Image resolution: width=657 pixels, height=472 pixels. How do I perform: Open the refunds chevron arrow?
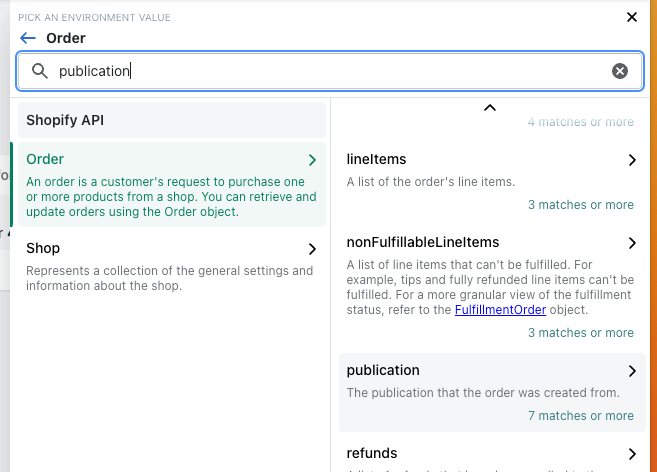pyautogui.click(x=632, y=454)
